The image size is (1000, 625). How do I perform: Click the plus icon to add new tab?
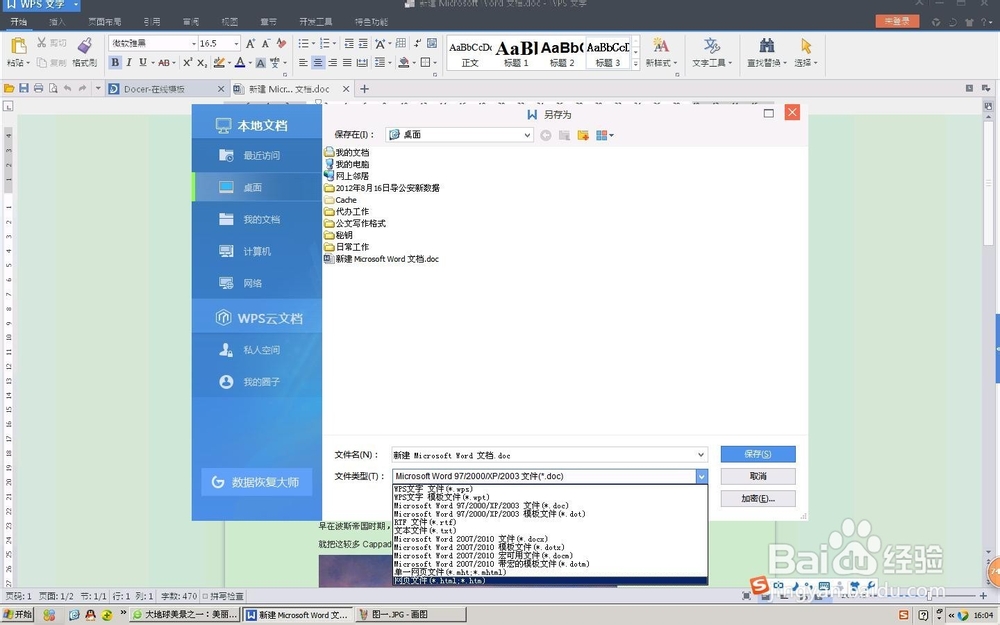365,89
